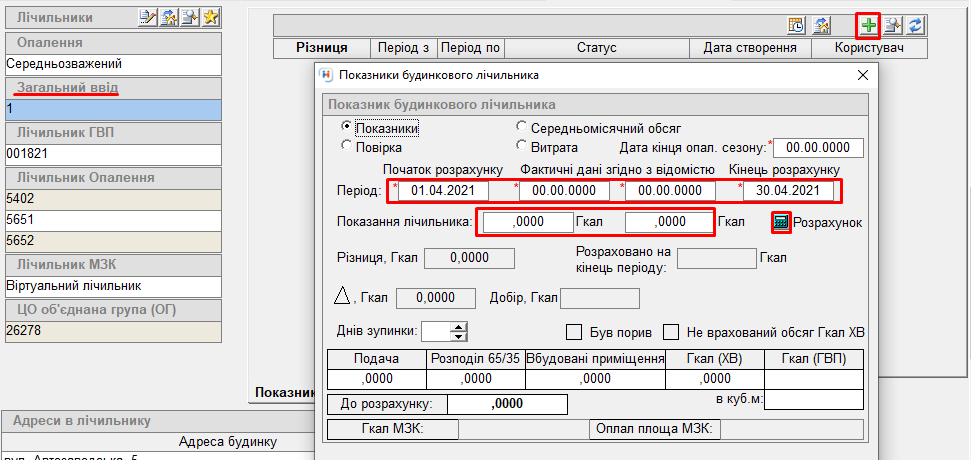Click the star favorites icon in Лічильники
The width and height of the screenshot is (971, 460).
[x=211, y=17]
